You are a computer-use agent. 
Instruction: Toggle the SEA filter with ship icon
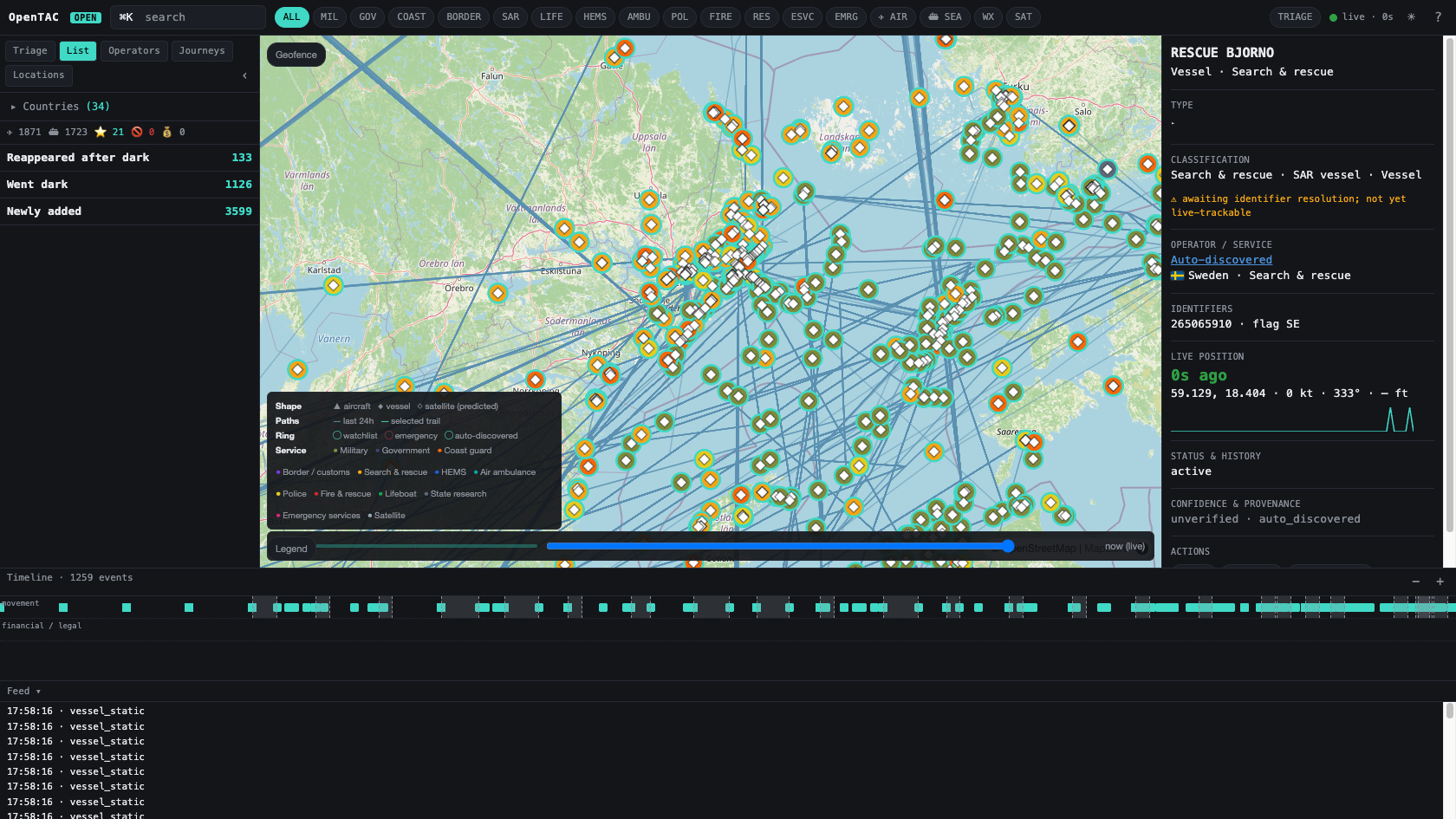[945, 17]
